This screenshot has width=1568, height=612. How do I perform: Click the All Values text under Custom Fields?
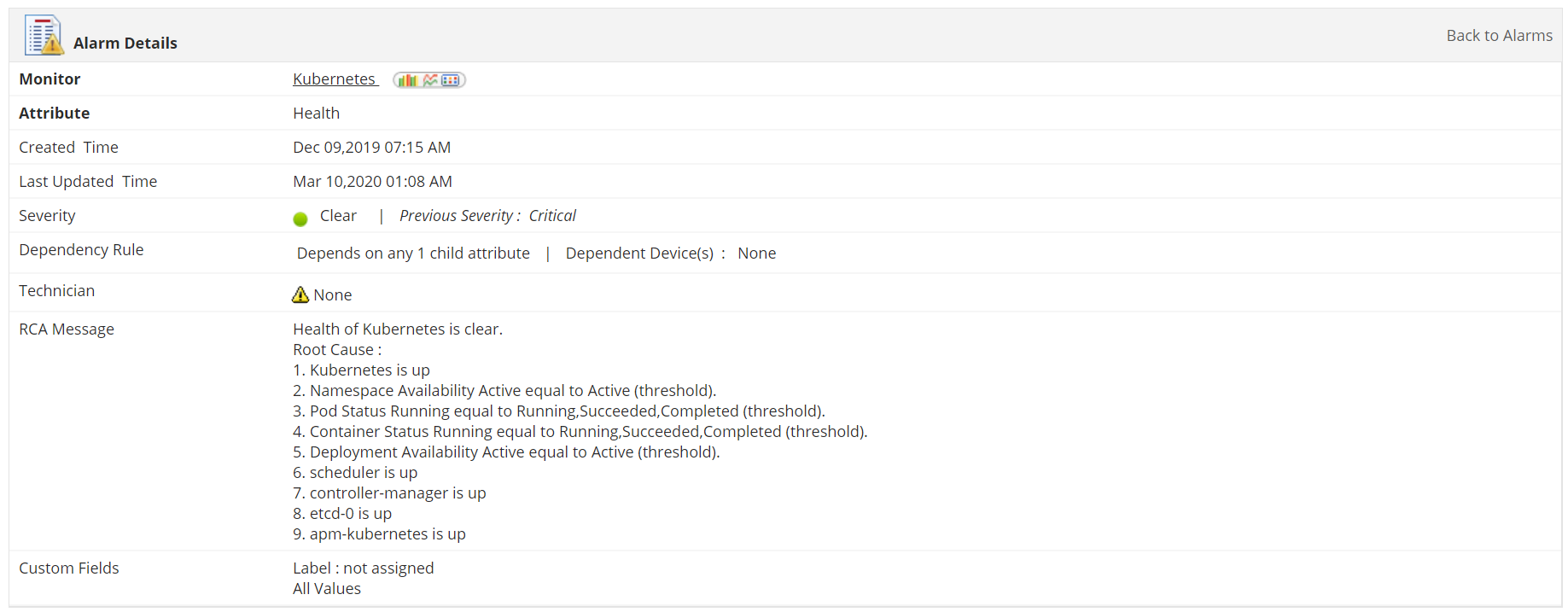pos(327,588)
